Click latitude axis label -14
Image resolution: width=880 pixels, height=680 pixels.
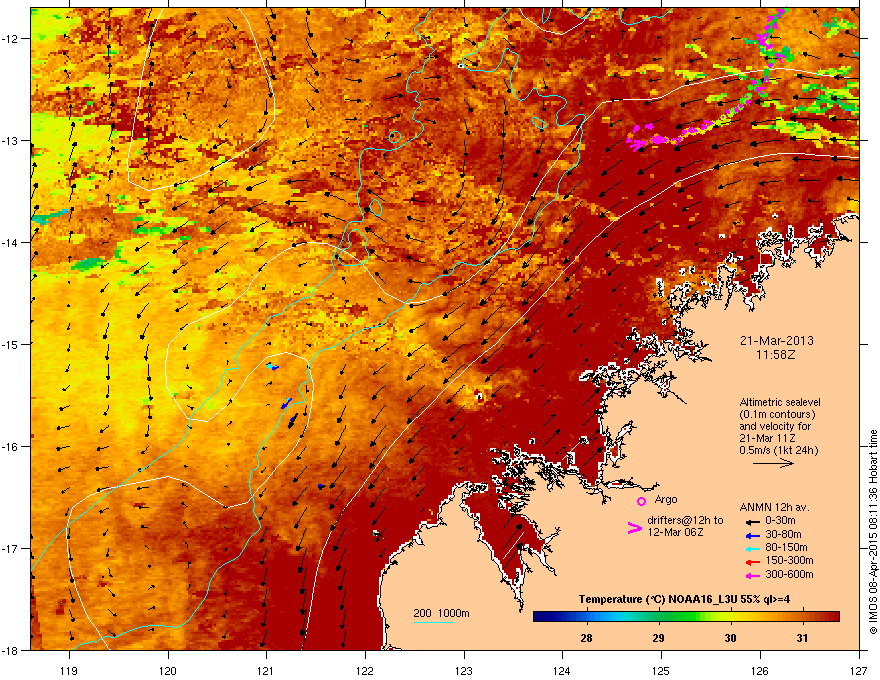[x=11, y=243]
